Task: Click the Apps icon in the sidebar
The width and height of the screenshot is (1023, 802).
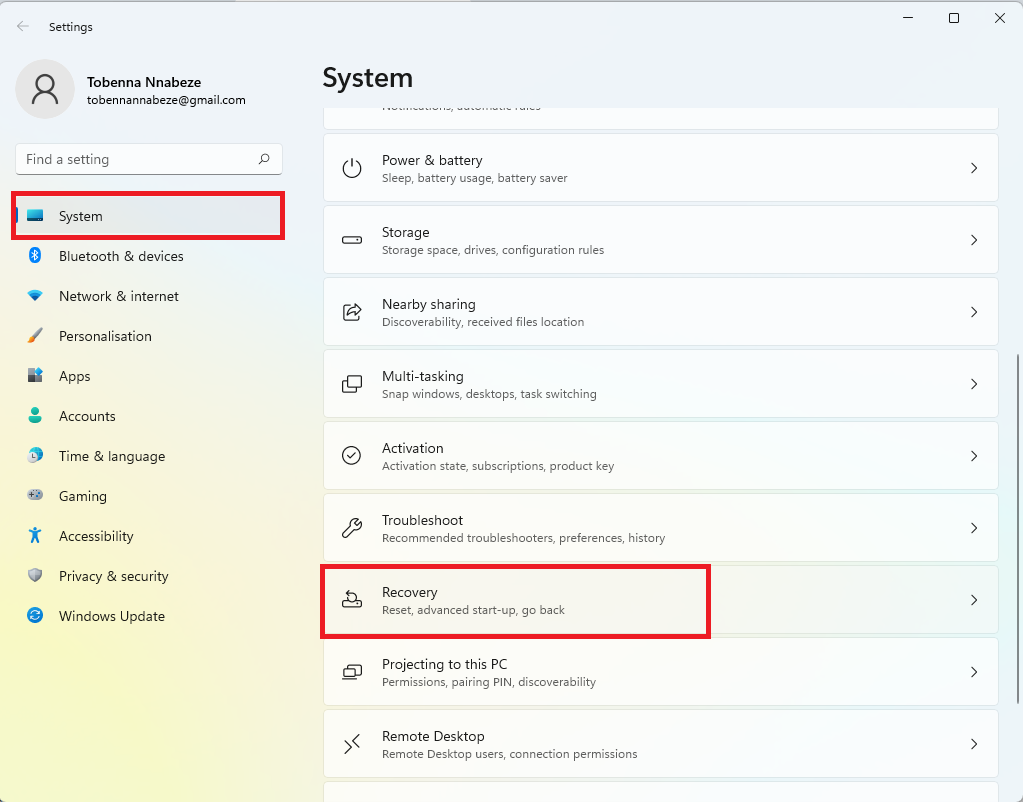Action: pyautogui.click(x=36, y=376)
